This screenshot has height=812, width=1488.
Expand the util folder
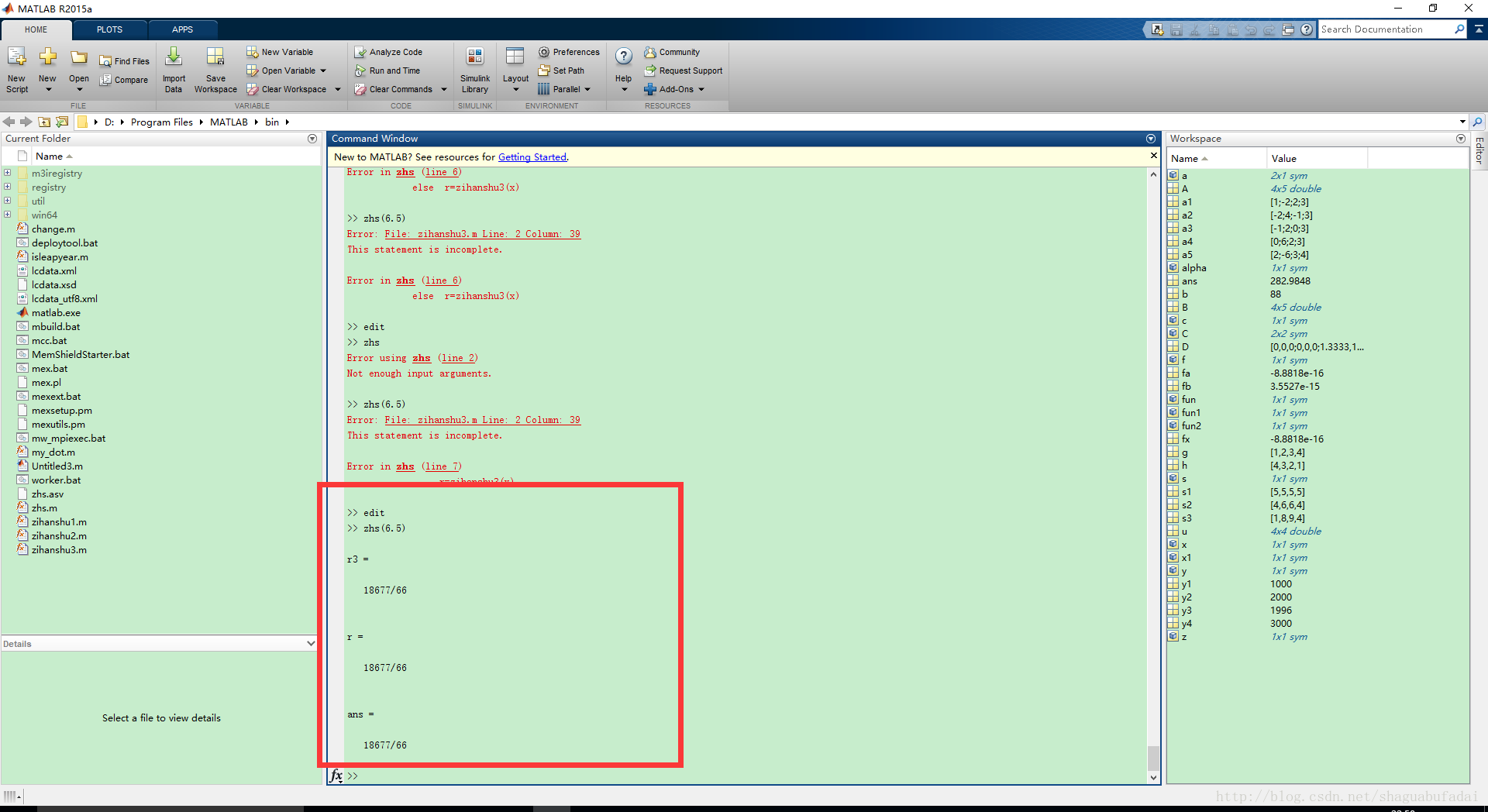(x=7, y=201)
